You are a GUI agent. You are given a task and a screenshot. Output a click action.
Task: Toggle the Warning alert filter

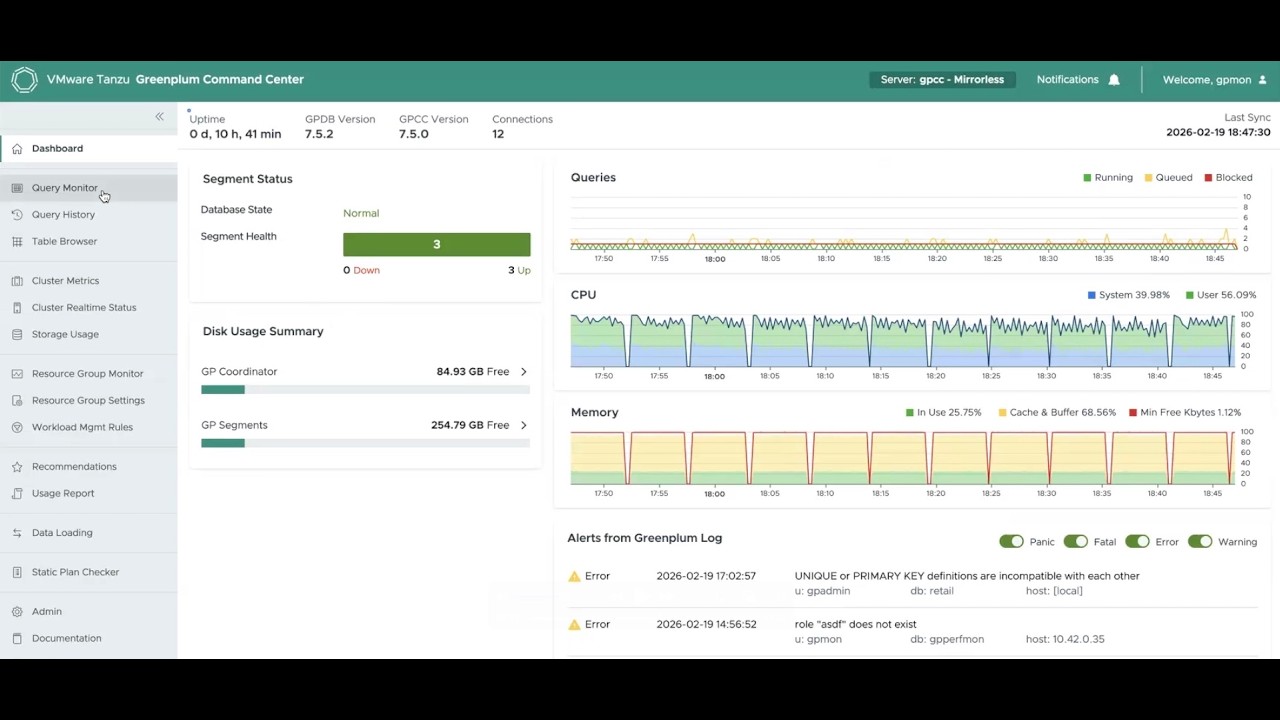click(x=1200, y=542)
